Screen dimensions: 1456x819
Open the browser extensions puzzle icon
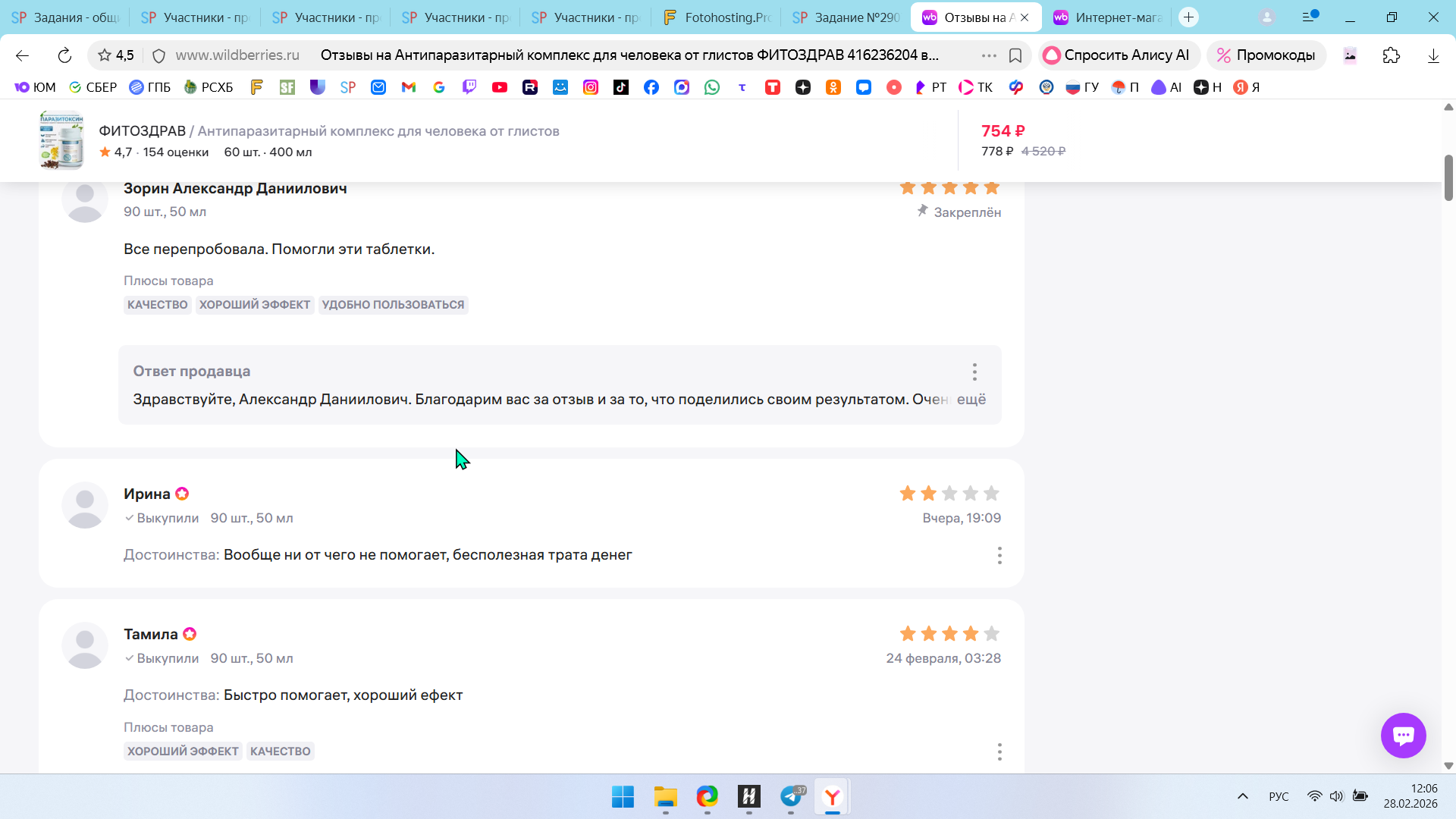(x=1391, y=55)
